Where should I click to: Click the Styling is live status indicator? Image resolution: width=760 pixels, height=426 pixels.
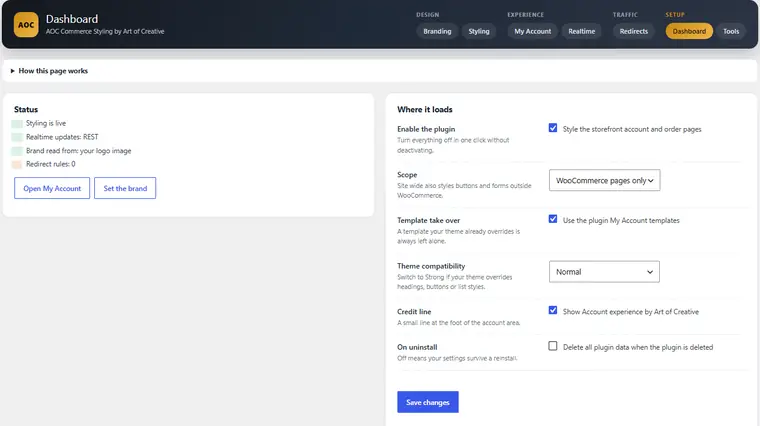tap(17, 124)
